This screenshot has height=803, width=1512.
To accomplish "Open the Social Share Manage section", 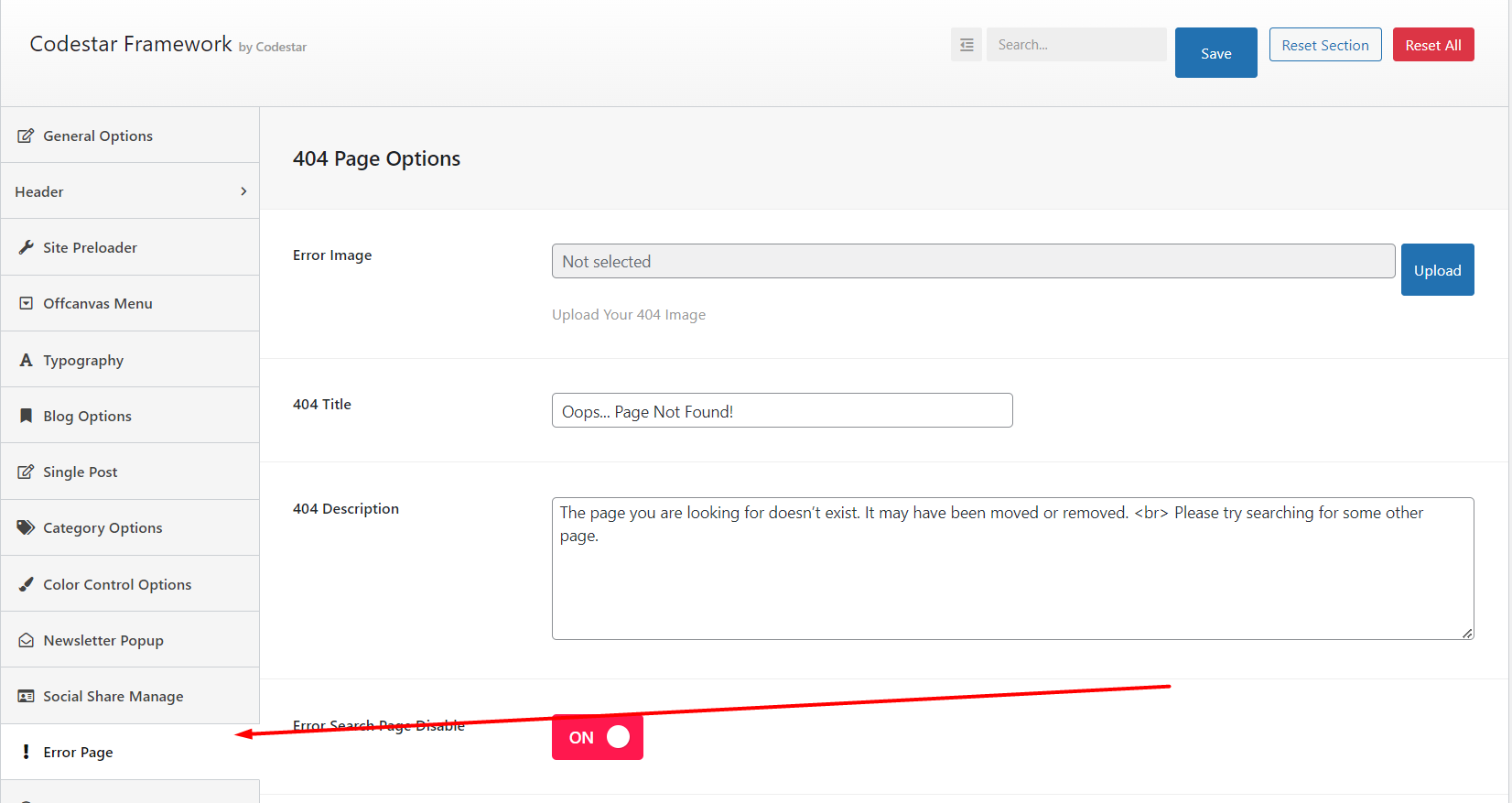I will click(x=113, y=696).
